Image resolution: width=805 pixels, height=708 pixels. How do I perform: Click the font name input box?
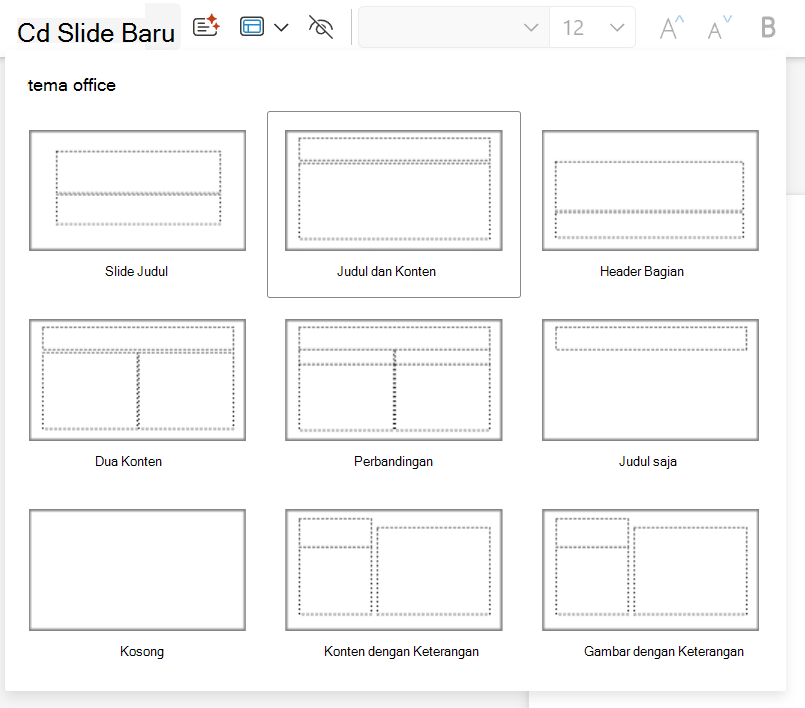click(x=454, y=27)
